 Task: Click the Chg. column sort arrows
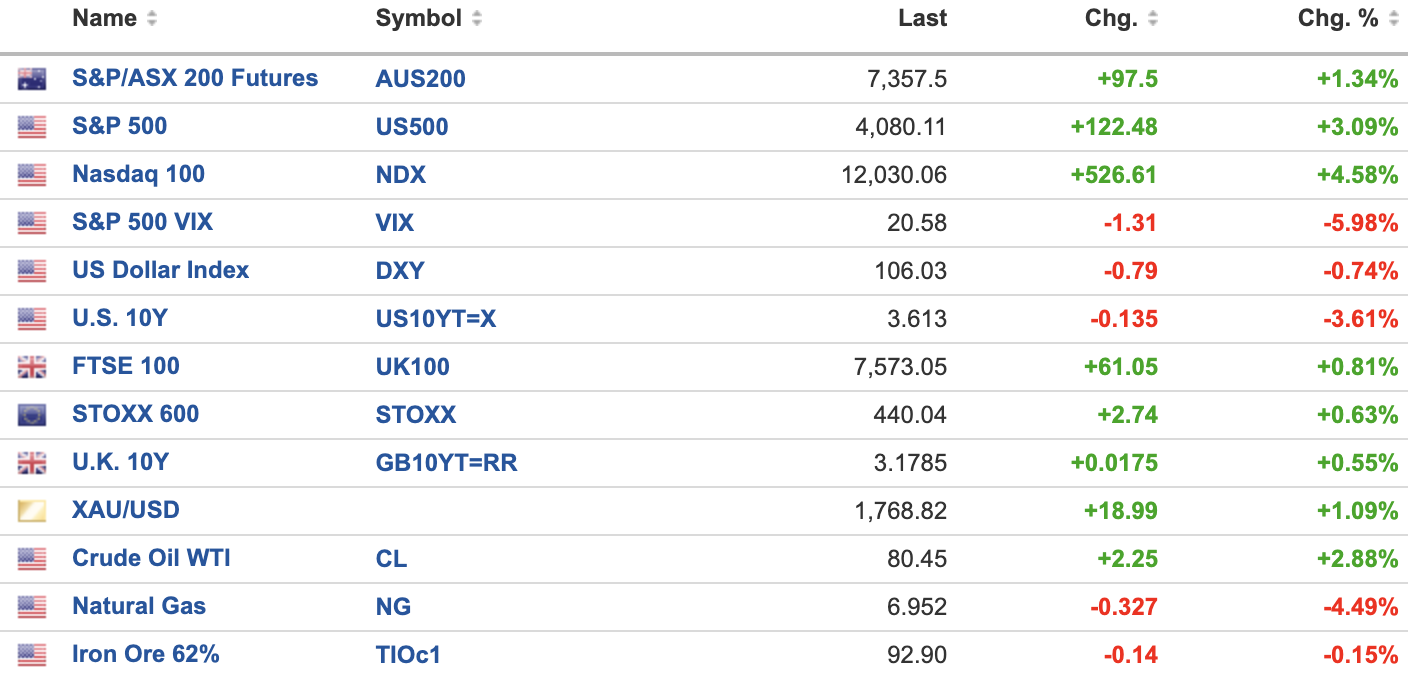coord(1153,19)
